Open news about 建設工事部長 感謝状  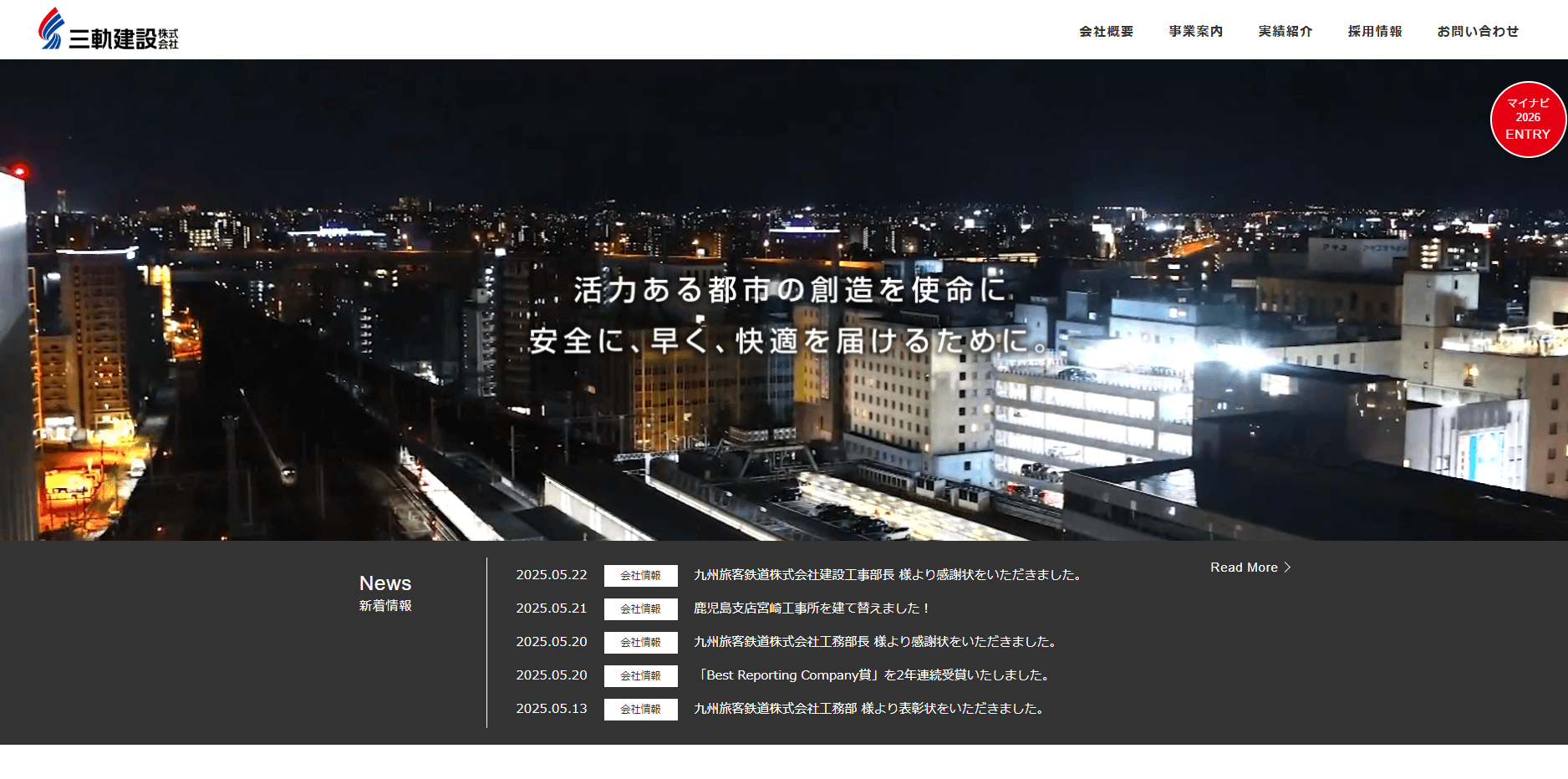(889, 575)
